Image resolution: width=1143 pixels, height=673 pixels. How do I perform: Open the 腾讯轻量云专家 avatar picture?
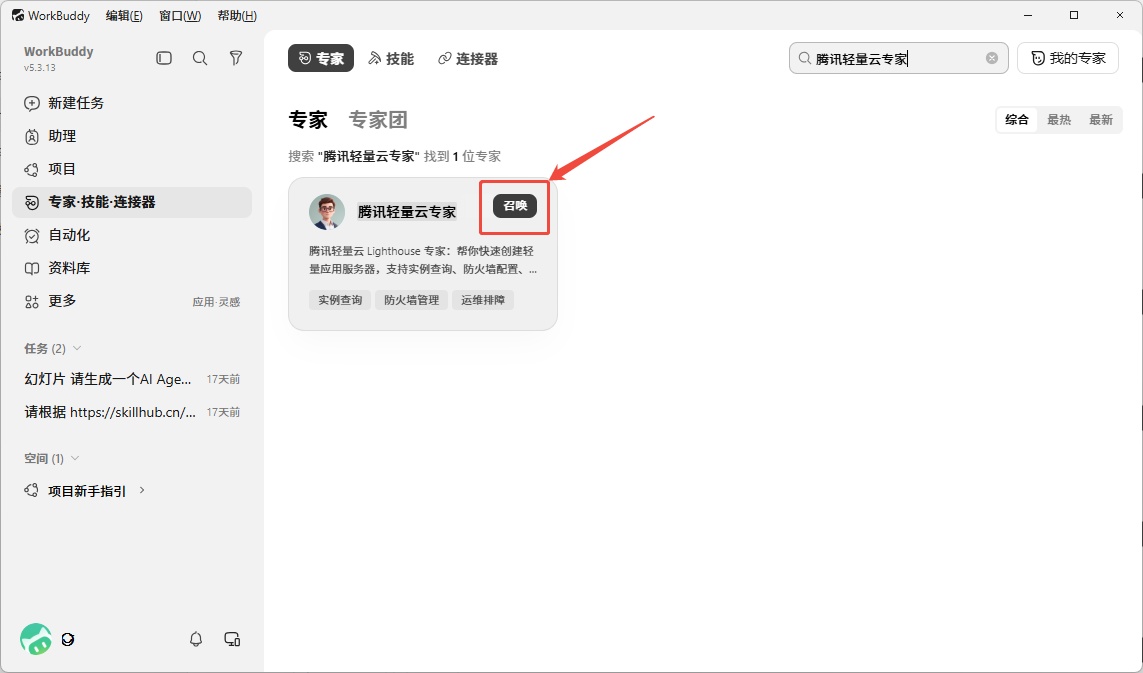327,212
